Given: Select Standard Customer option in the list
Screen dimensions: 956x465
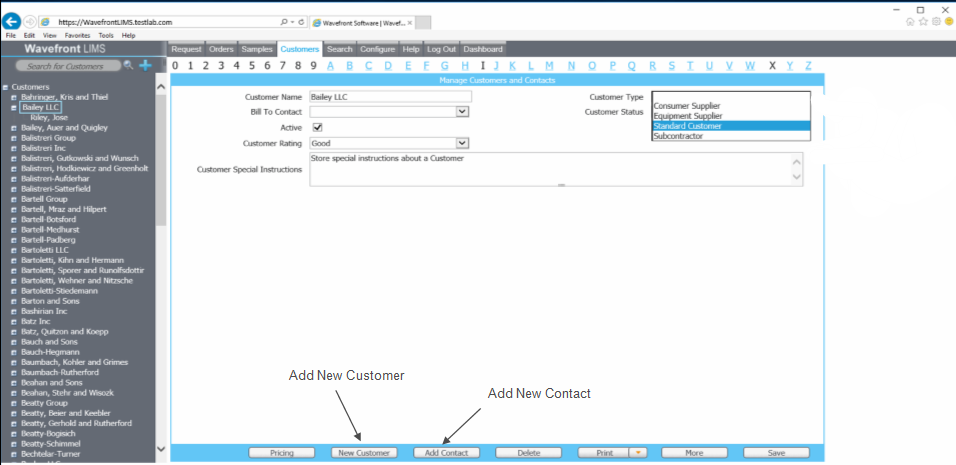Looking at the screenshot, I should pyautogui.click(x=731, y=126).
